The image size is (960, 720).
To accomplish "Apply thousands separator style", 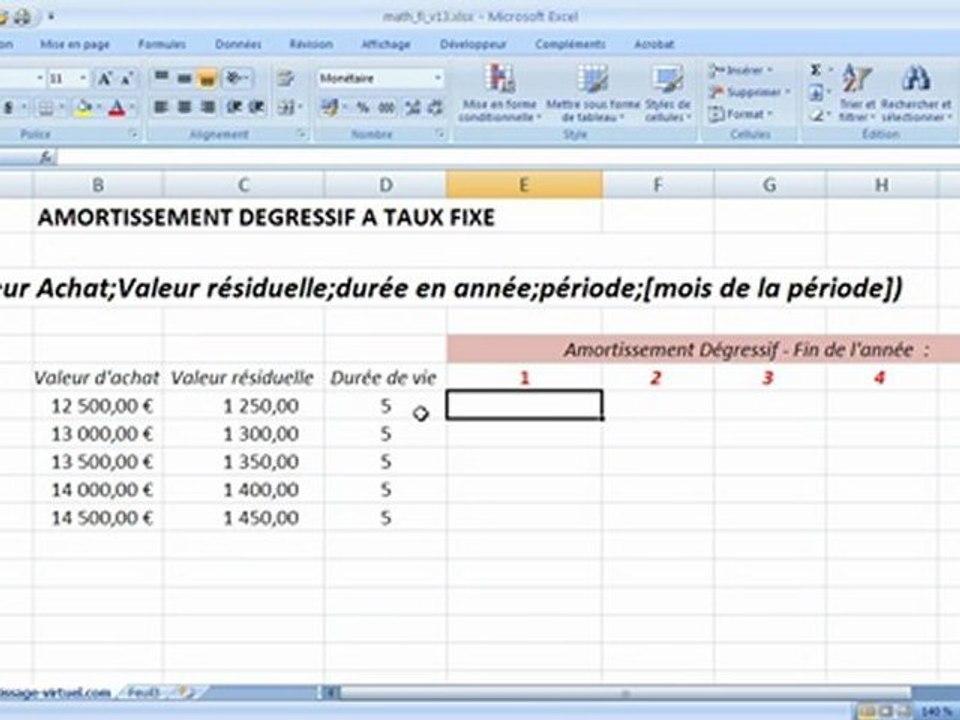I will click(x=386, y=108).
